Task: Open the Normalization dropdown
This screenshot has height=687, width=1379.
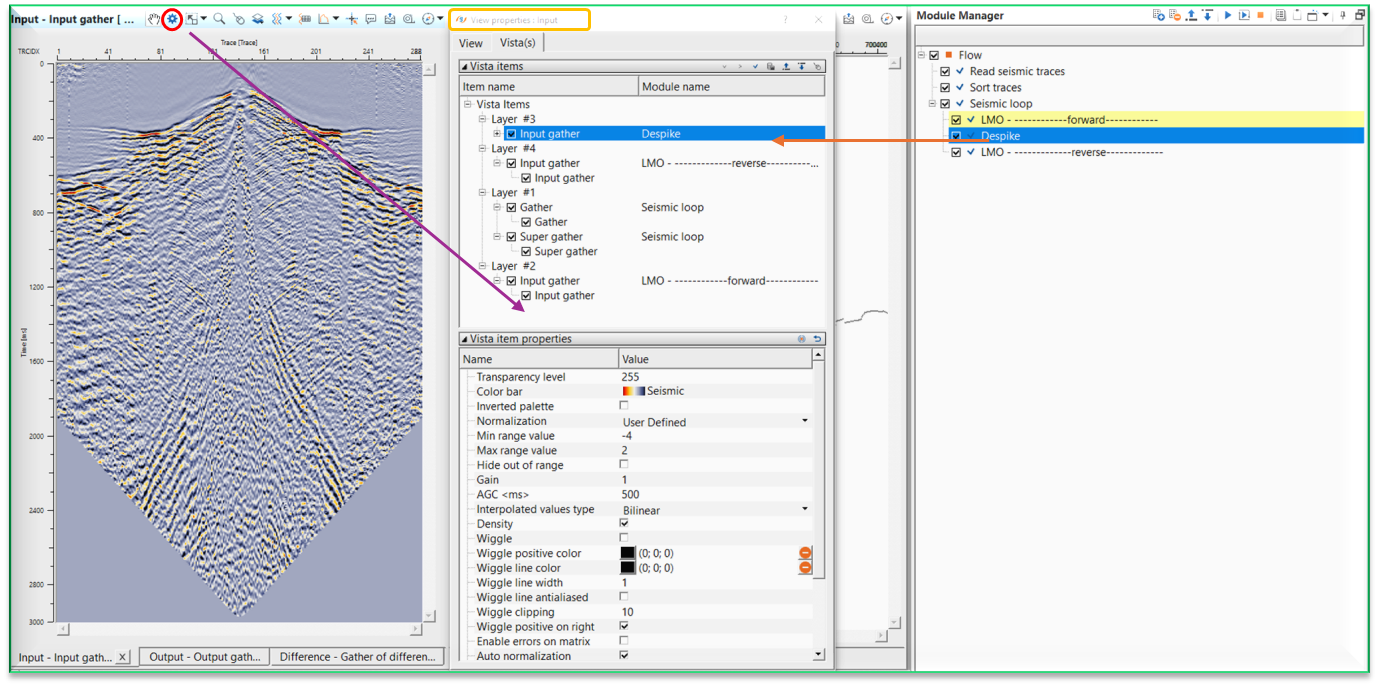Action: [x=804, y=422]
